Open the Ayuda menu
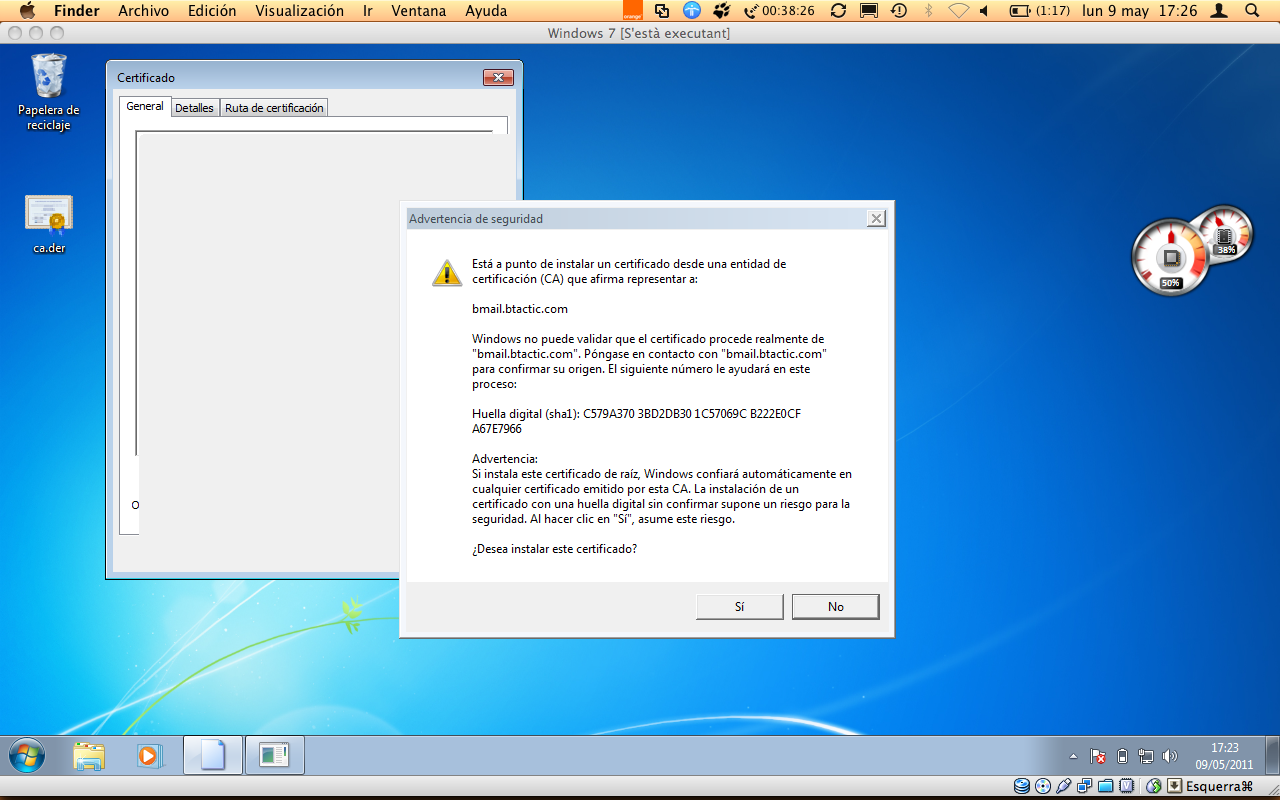1280x800 pixels. 486,11
